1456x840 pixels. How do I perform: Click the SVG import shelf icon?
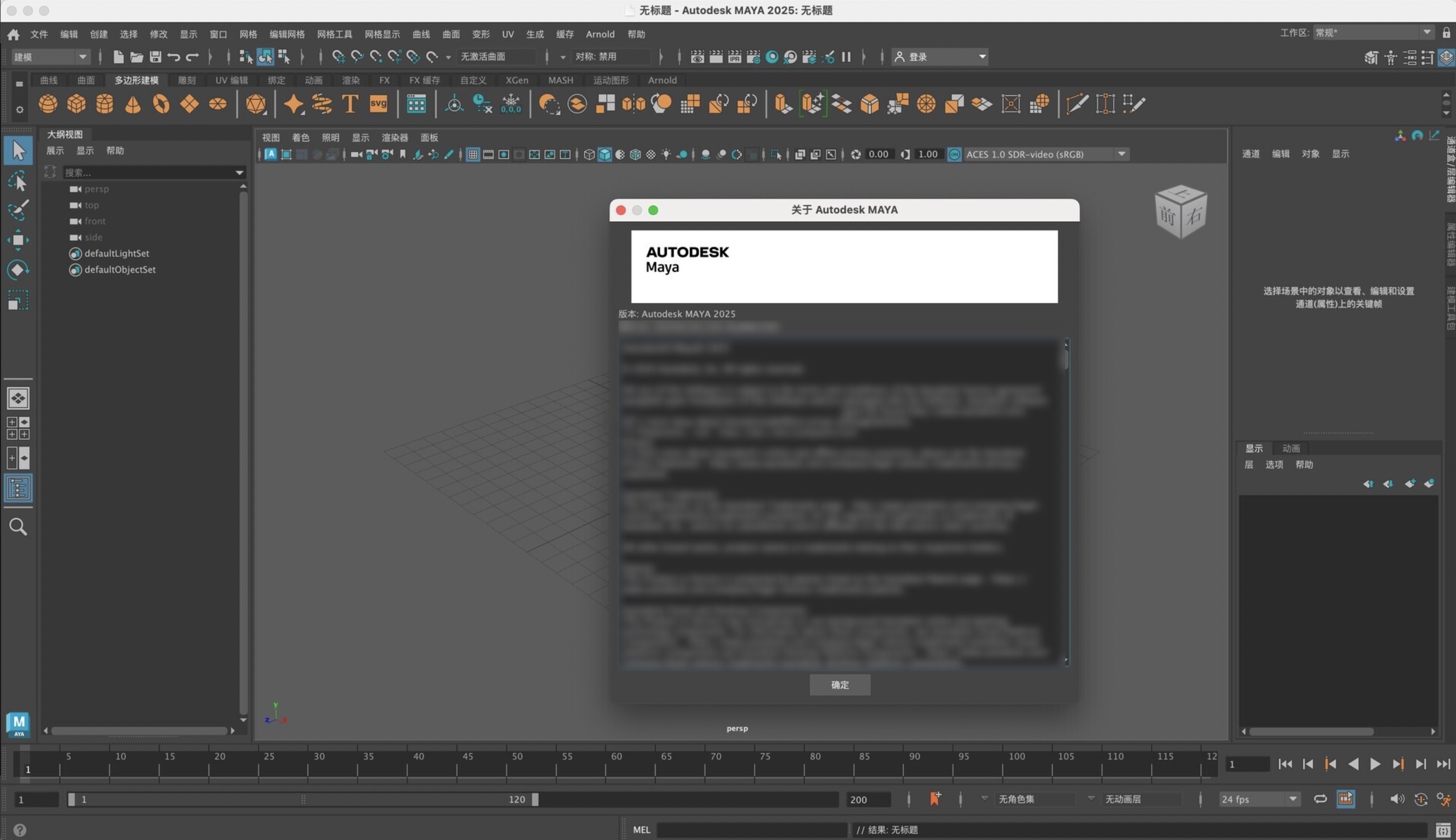378,104
